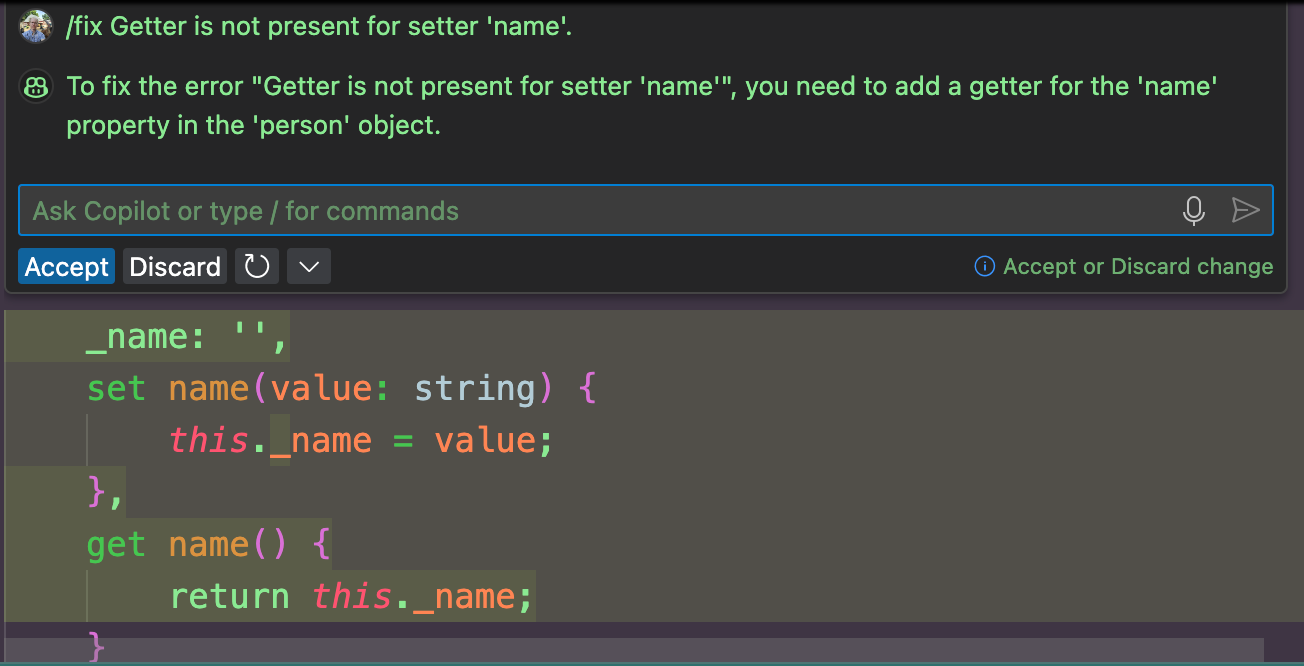Click the user profile avatar
The width and height of the screenshot is (1304, 666).
36,27
